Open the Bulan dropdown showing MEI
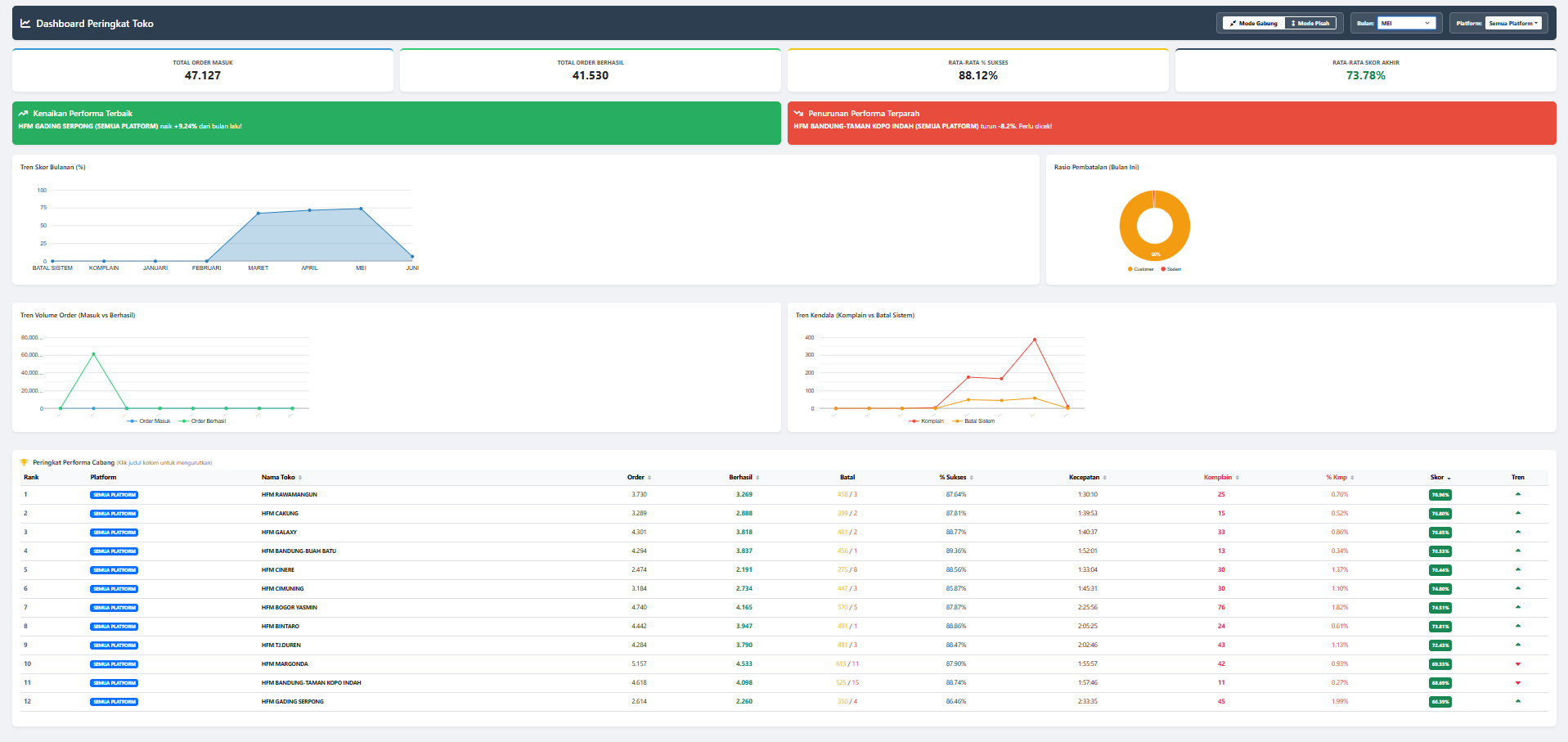Viewport: 1568px width, 742px height. tap(1407, 23)
